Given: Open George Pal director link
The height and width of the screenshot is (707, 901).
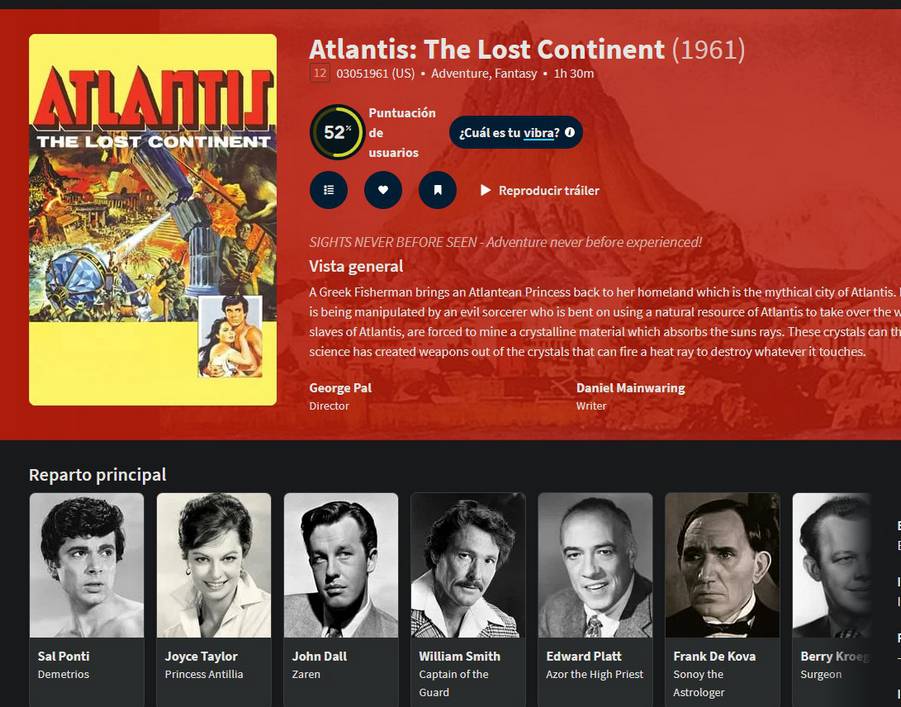Looking at the screenshot, I should tap(340, 388).
